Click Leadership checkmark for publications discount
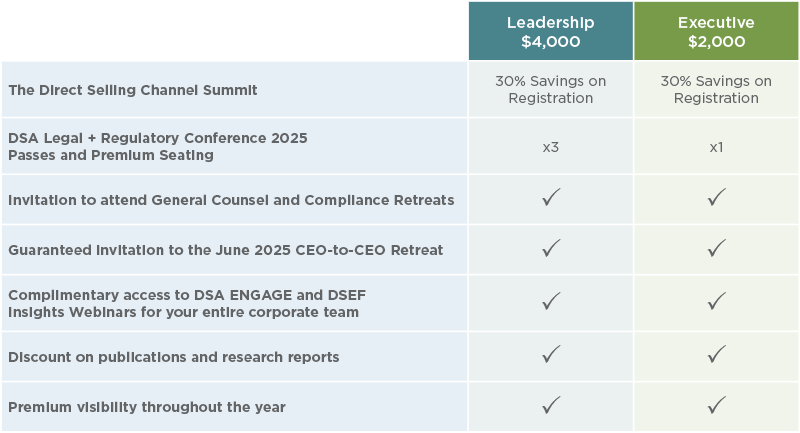The height and width of the screenshot is (433, 800). (x=551, y=354)
